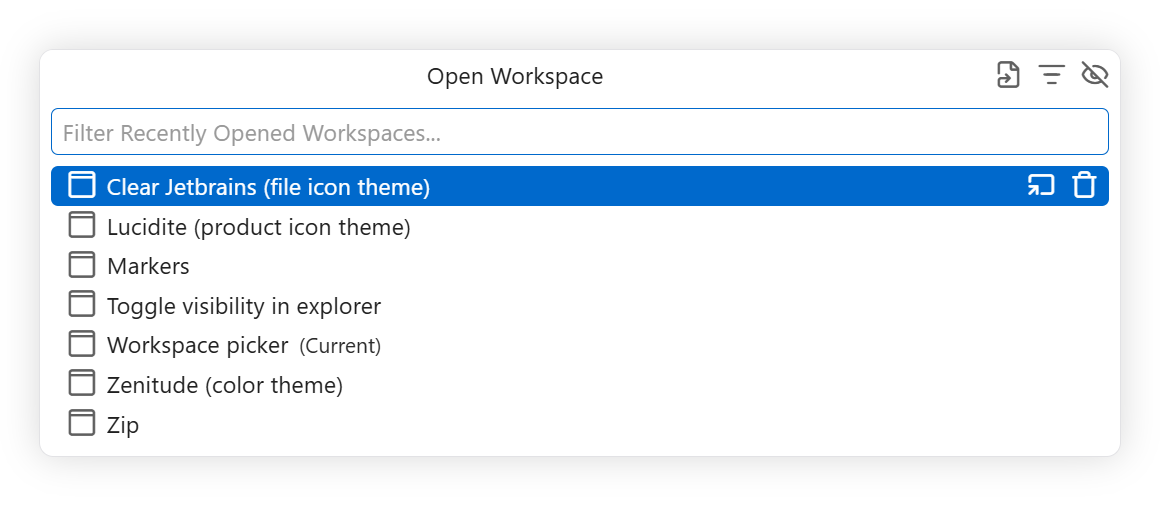Viewport: 1160px width, 507px height.
Task: Click the window icon beside Zip
Action: 82,423
